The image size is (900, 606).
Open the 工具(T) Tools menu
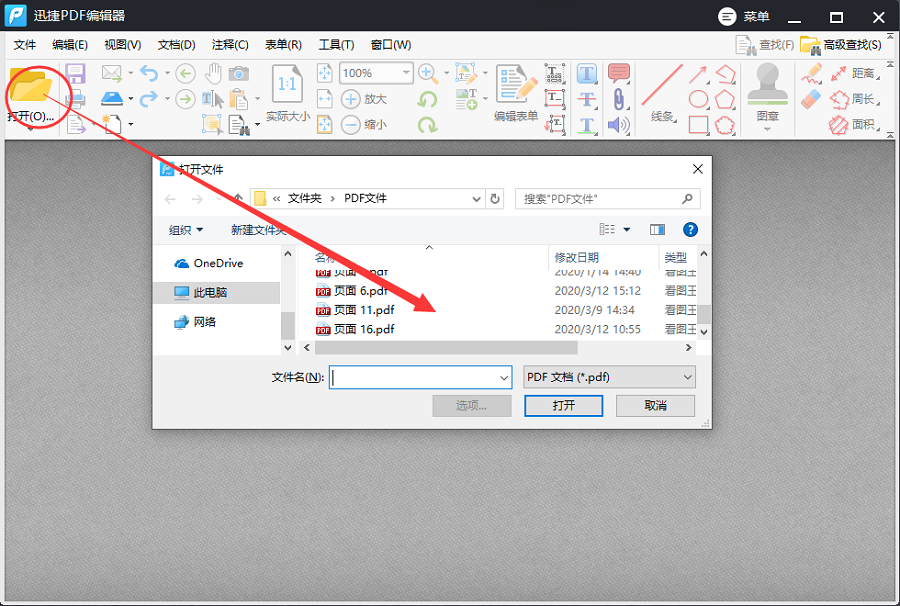pyautogui.click(x=336, y=45)
